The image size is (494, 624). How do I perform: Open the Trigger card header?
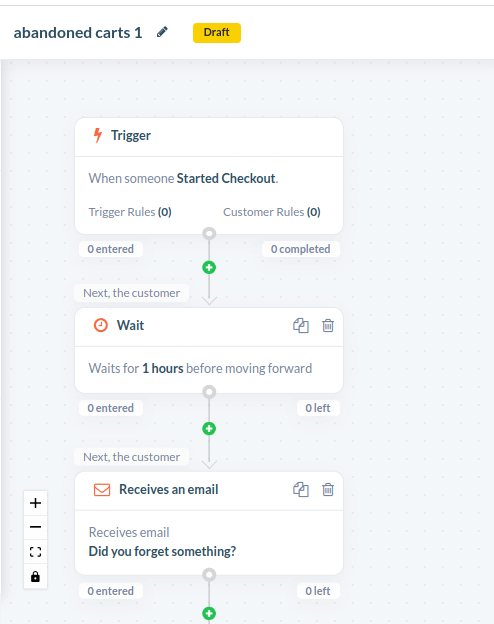[209, 136]
